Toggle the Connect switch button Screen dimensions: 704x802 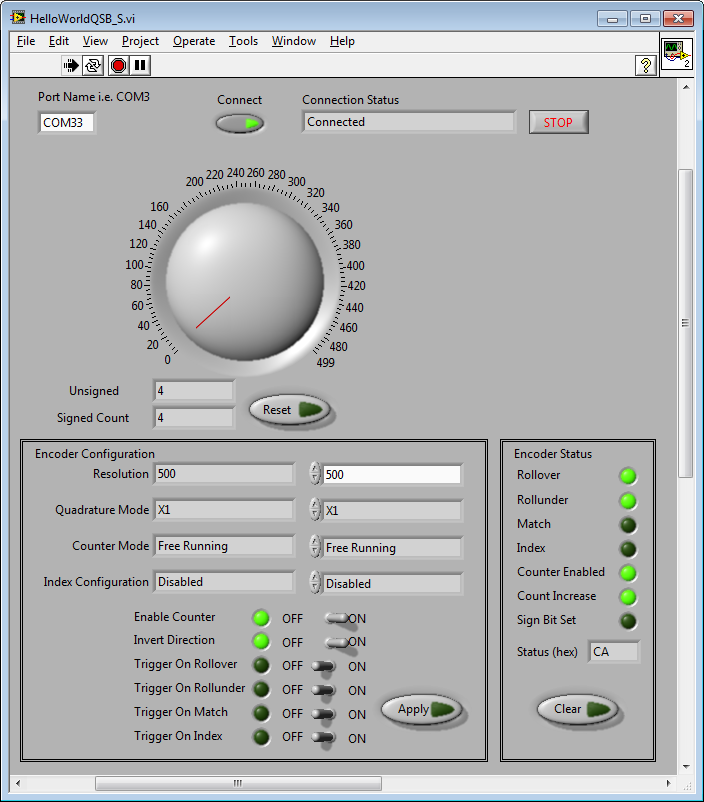240,123
